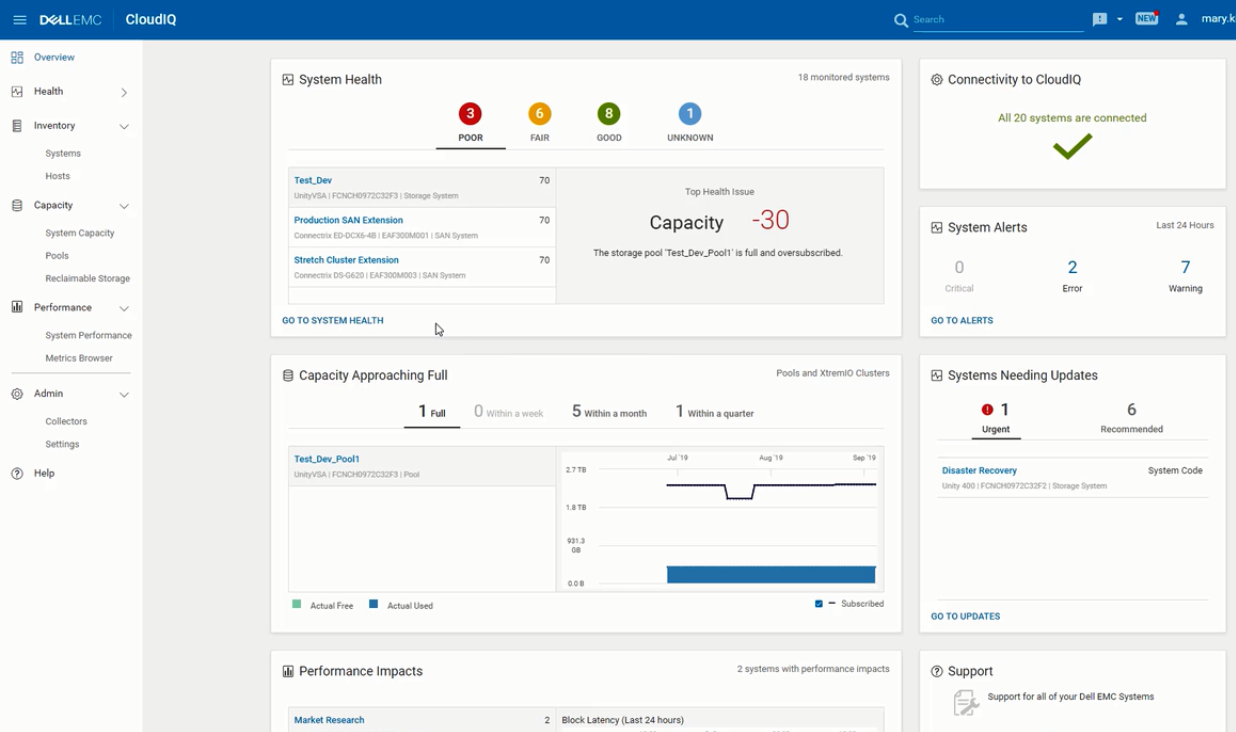
Task: Click GO TO ALERTS link
Action: tap(962, 321)
